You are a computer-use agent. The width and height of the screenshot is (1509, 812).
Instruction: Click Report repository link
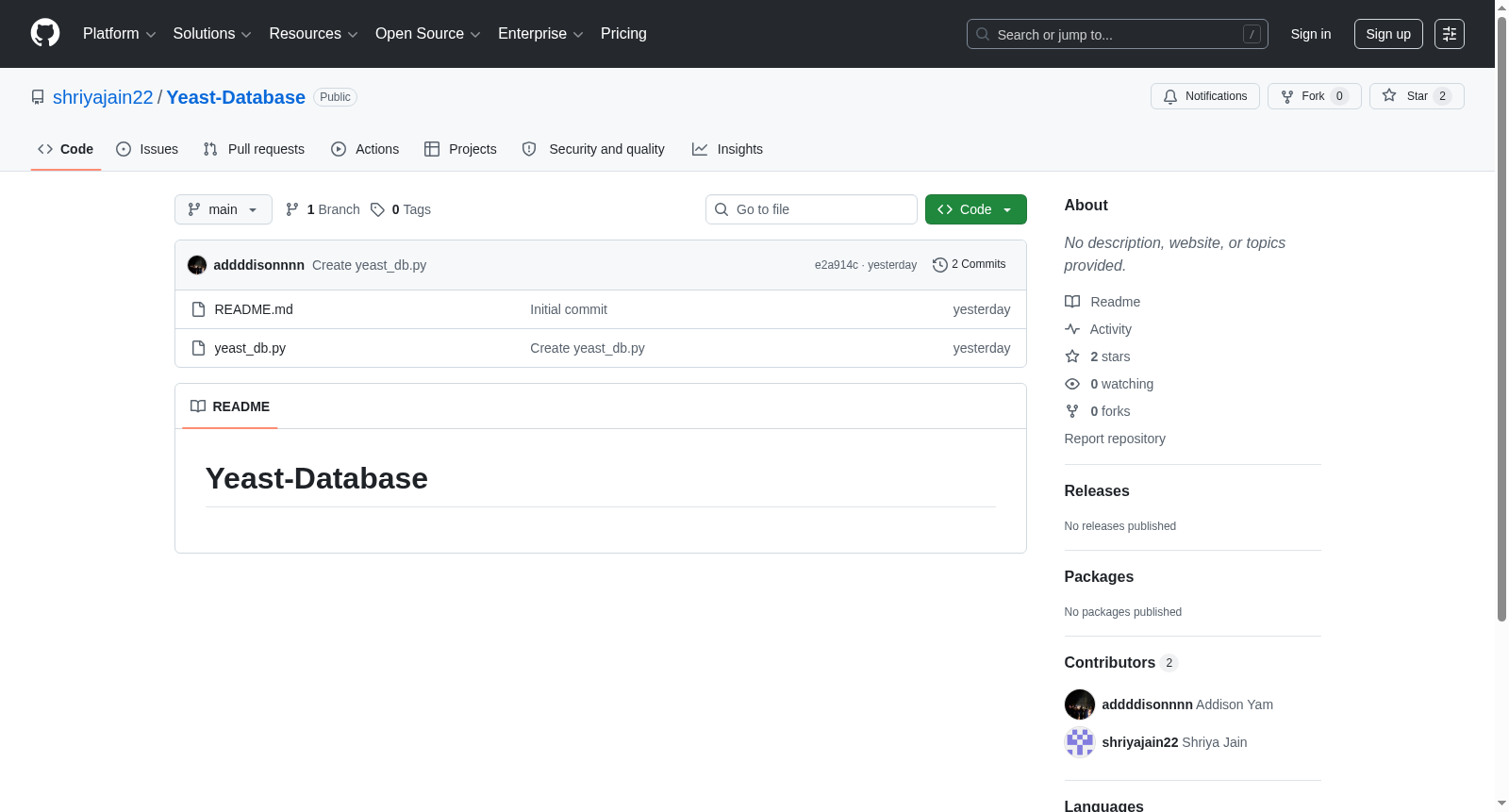1115,439
